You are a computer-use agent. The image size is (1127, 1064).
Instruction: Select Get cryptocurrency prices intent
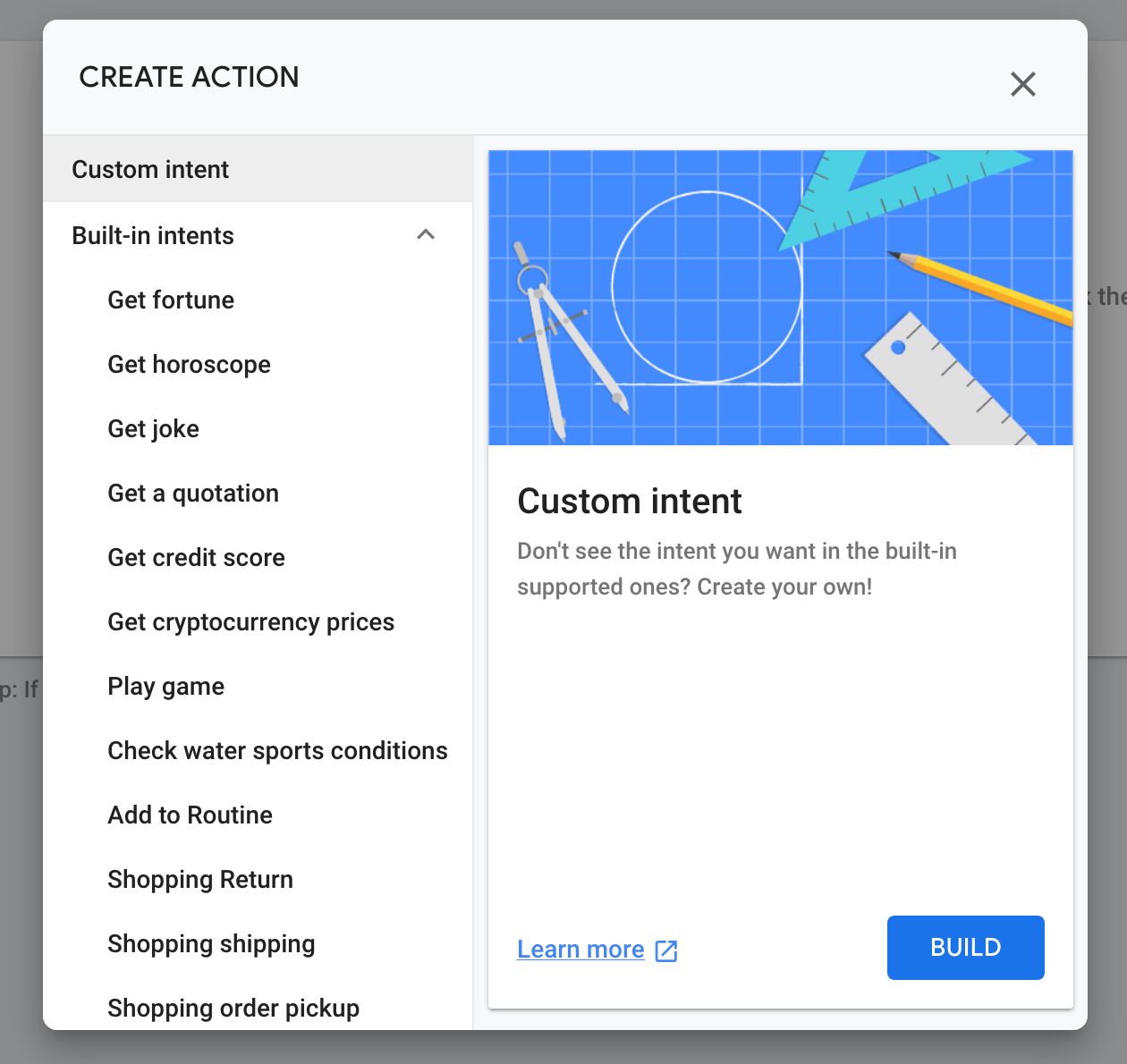coord(258,622)
